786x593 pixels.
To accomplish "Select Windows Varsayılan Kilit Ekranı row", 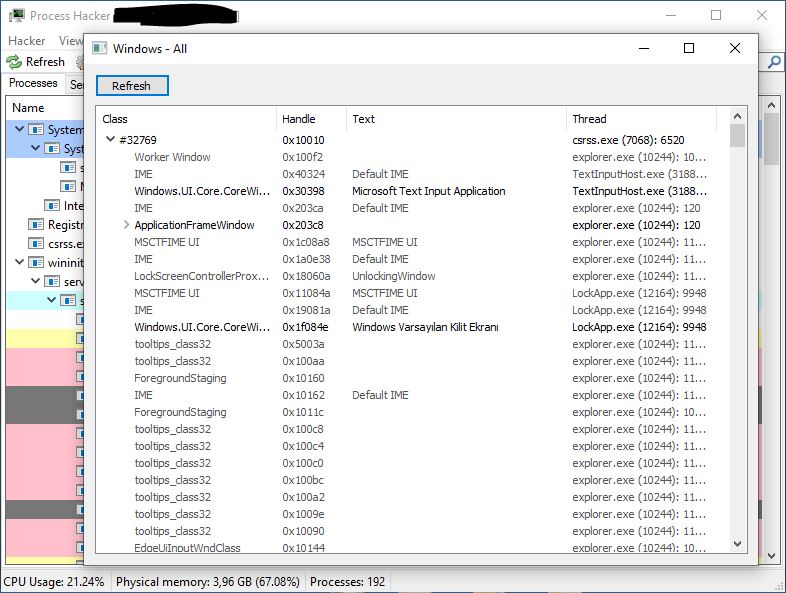I will (x=411, y=327).
